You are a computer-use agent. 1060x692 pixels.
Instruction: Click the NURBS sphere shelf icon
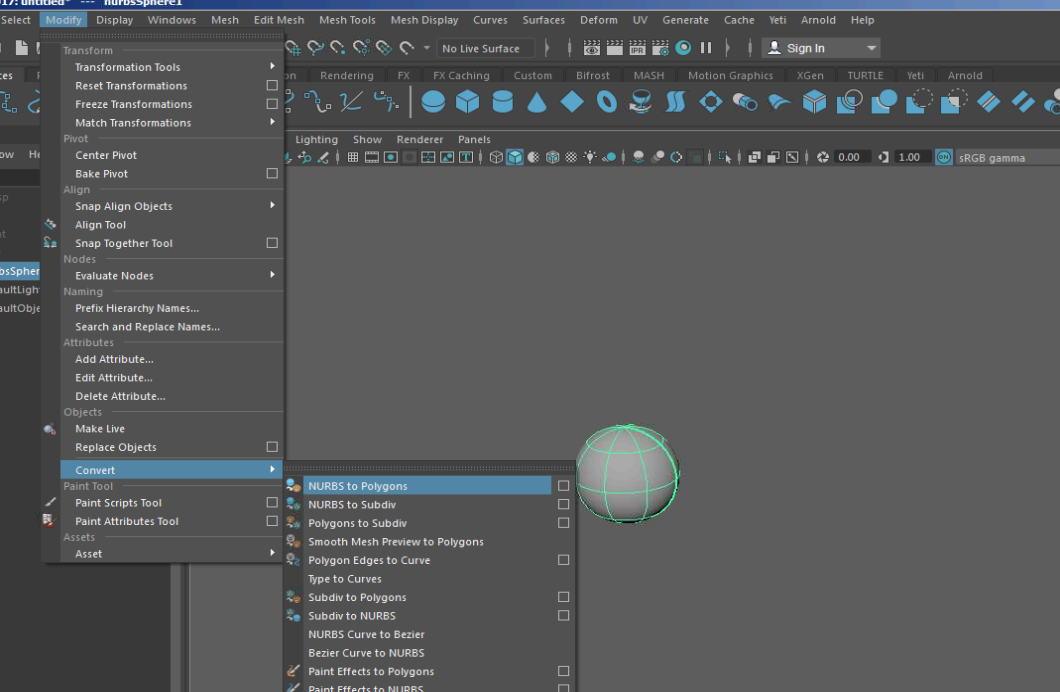[x=433, y=101]
